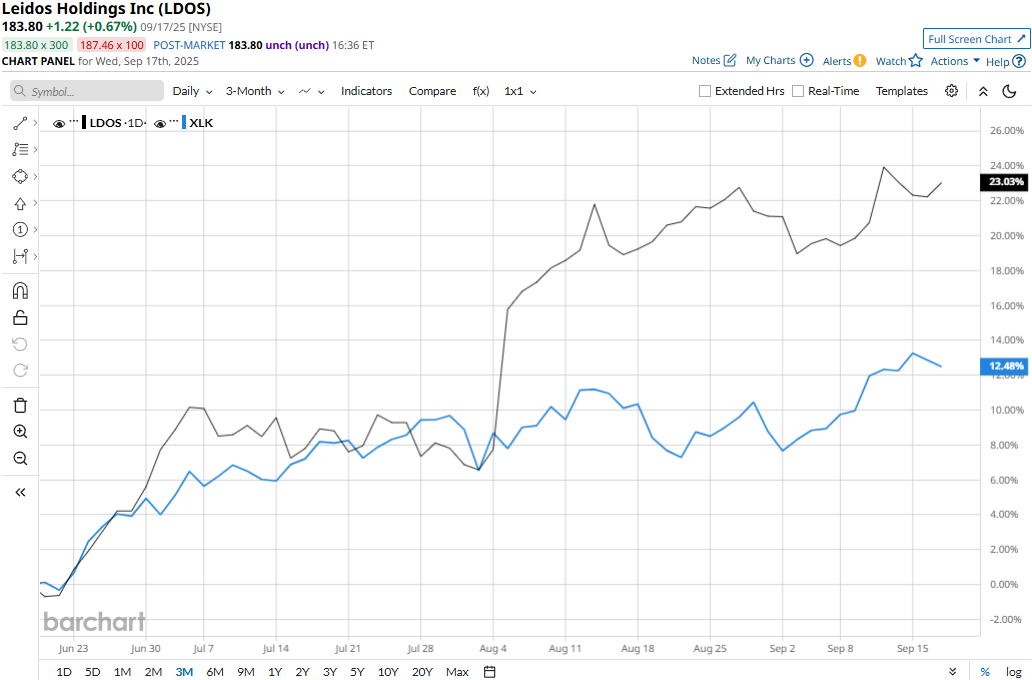
Task: Open the Full Screen Chart
Action: tap(976, 39)
